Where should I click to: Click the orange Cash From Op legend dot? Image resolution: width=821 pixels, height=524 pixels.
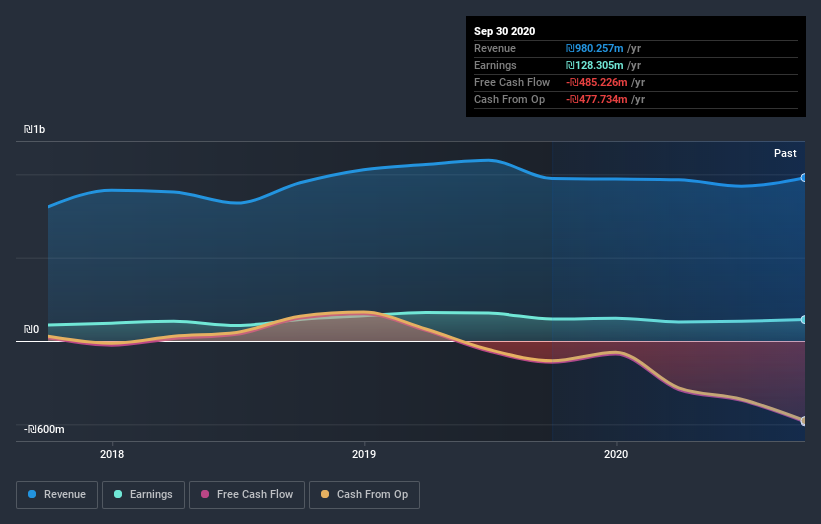click(x=325, y=494)
